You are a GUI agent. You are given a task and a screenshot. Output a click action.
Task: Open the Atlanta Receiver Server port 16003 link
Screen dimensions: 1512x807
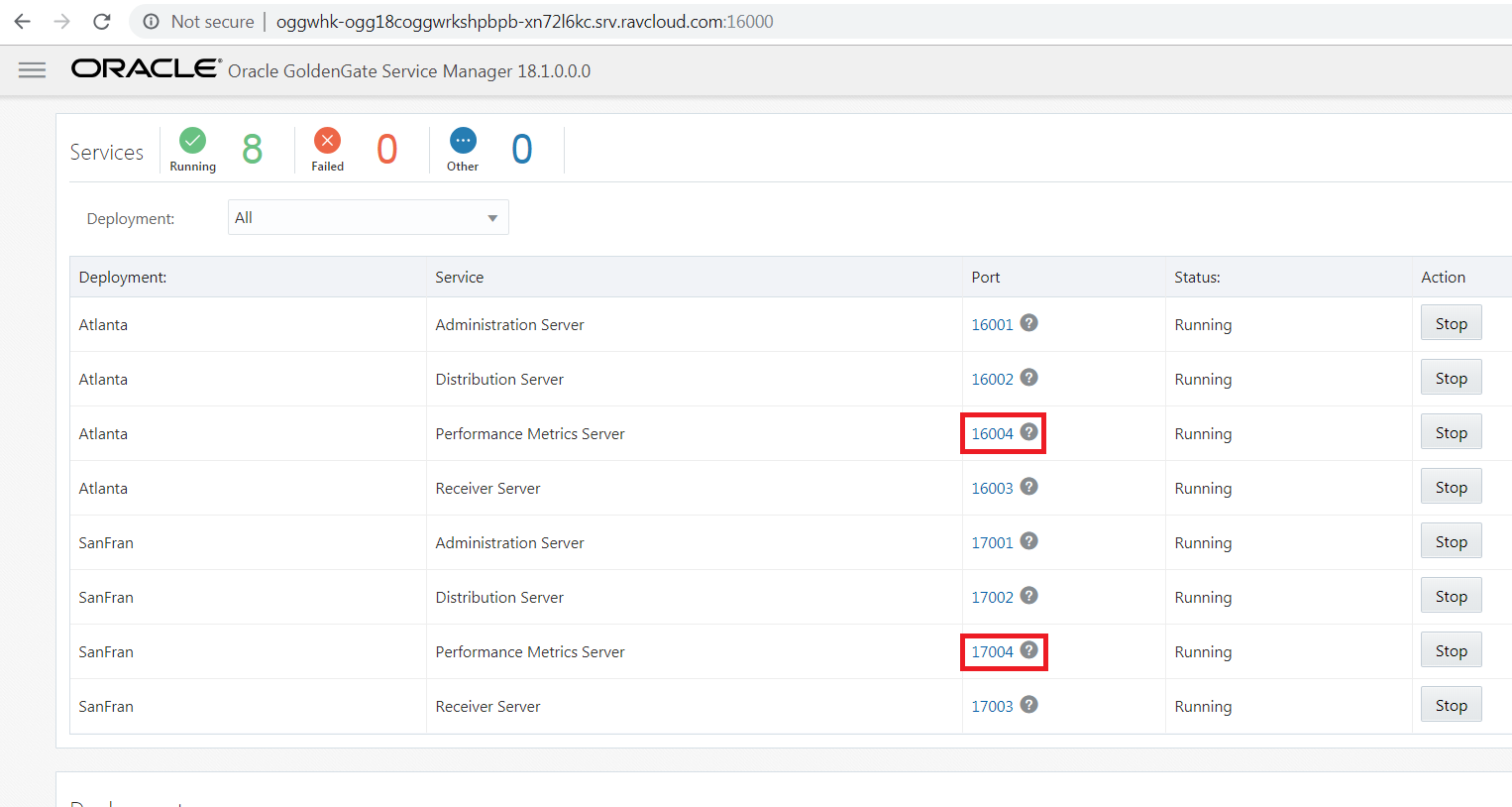pyautogui.click(x=992, y=489)
